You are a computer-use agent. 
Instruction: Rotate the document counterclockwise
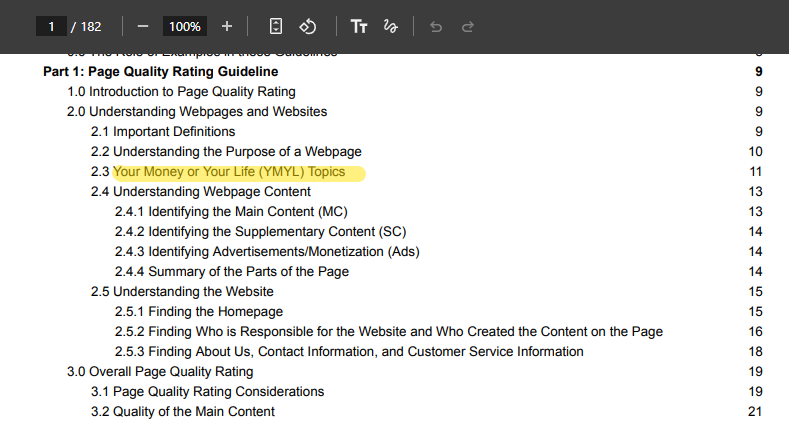pos(308,26)
